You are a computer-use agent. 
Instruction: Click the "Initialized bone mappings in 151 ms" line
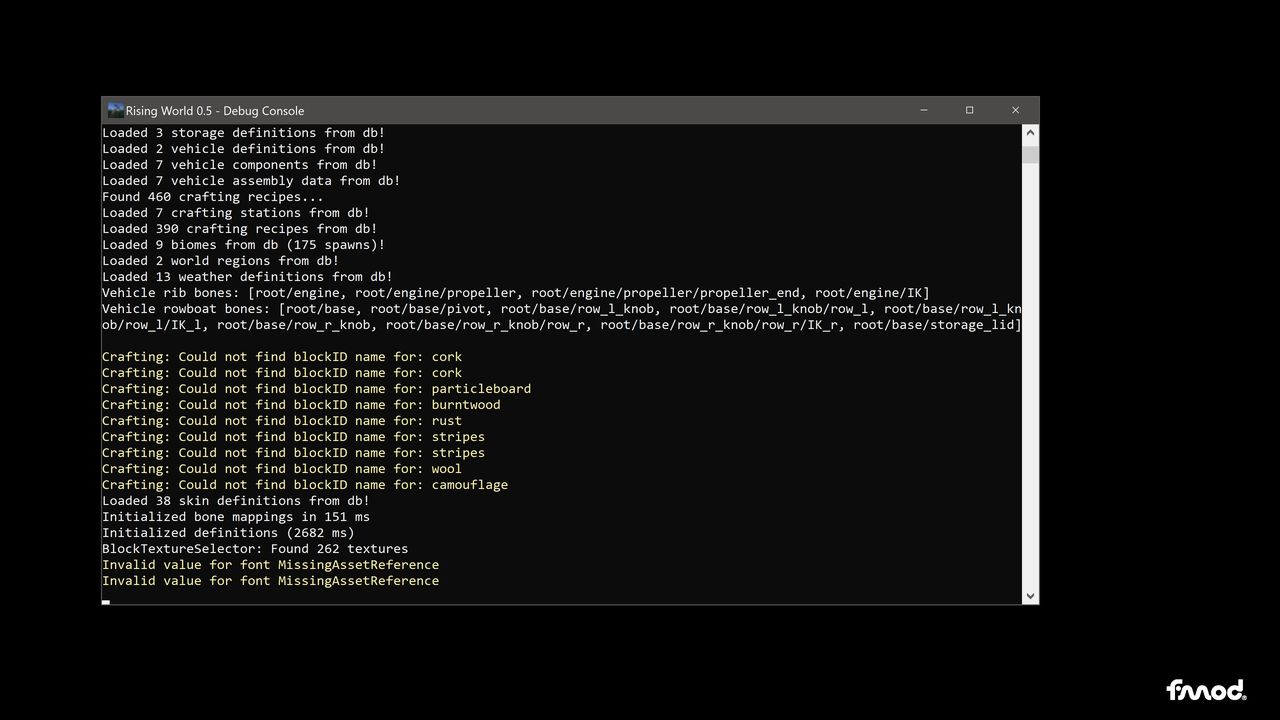click(x=235, y=517)
